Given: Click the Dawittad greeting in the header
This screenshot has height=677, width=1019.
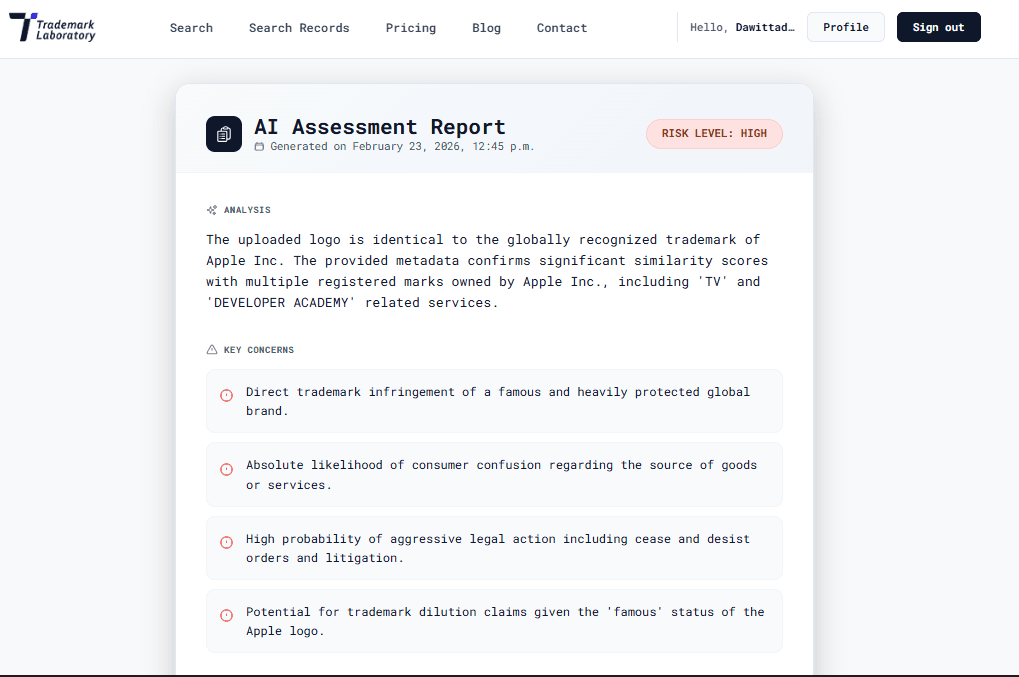Looking at the screenshot, I should coord(740,27).
